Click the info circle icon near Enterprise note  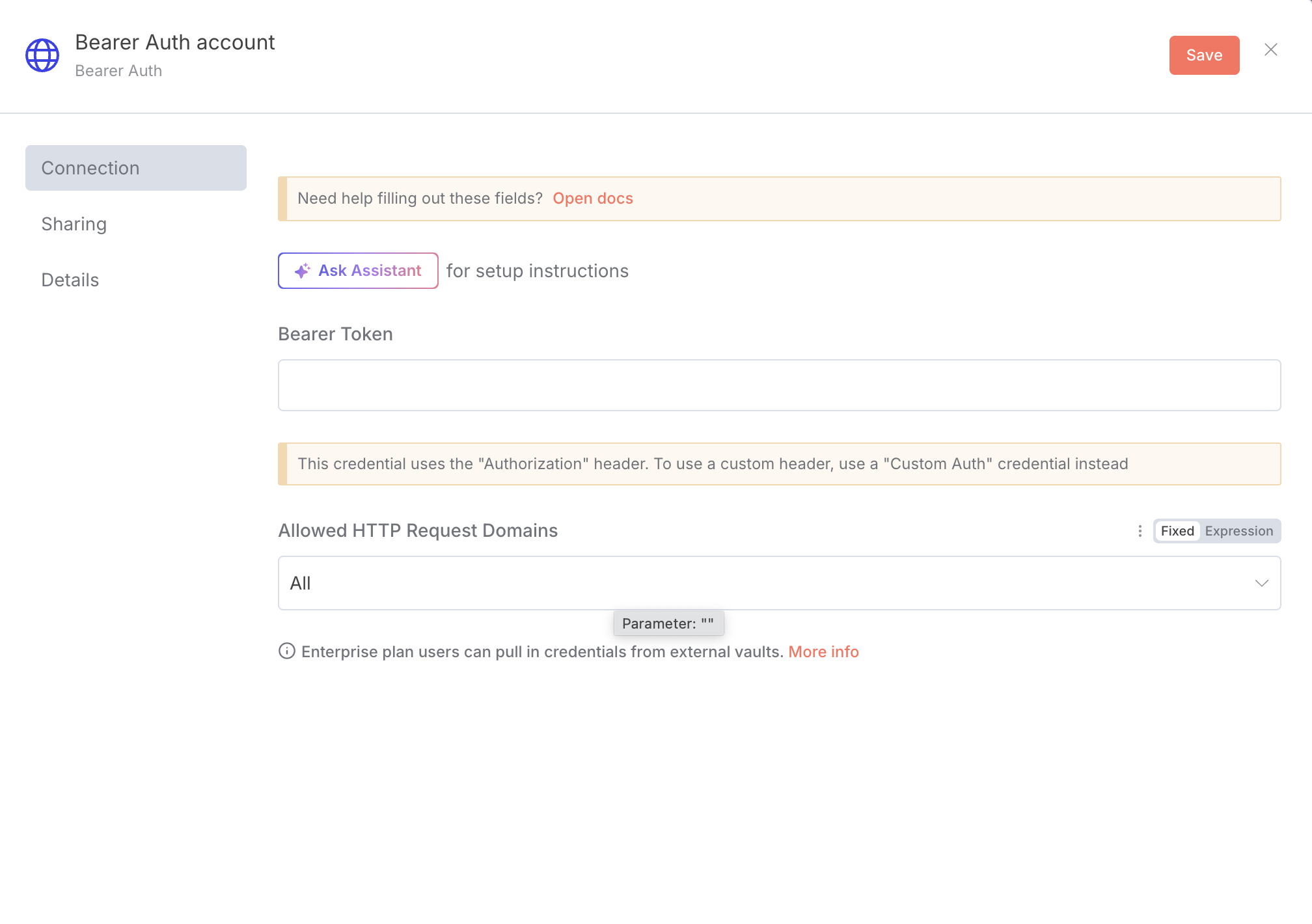coord(286,651)
